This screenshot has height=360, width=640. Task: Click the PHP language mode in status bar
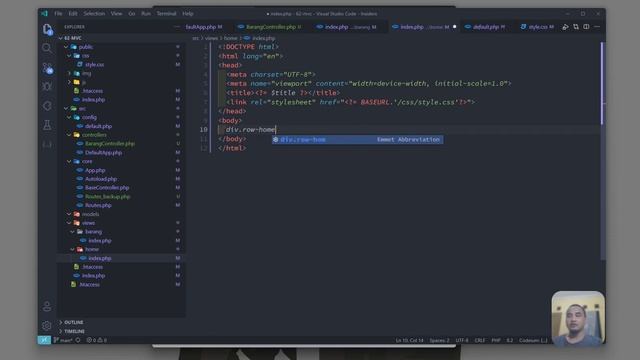coord(496,340)
